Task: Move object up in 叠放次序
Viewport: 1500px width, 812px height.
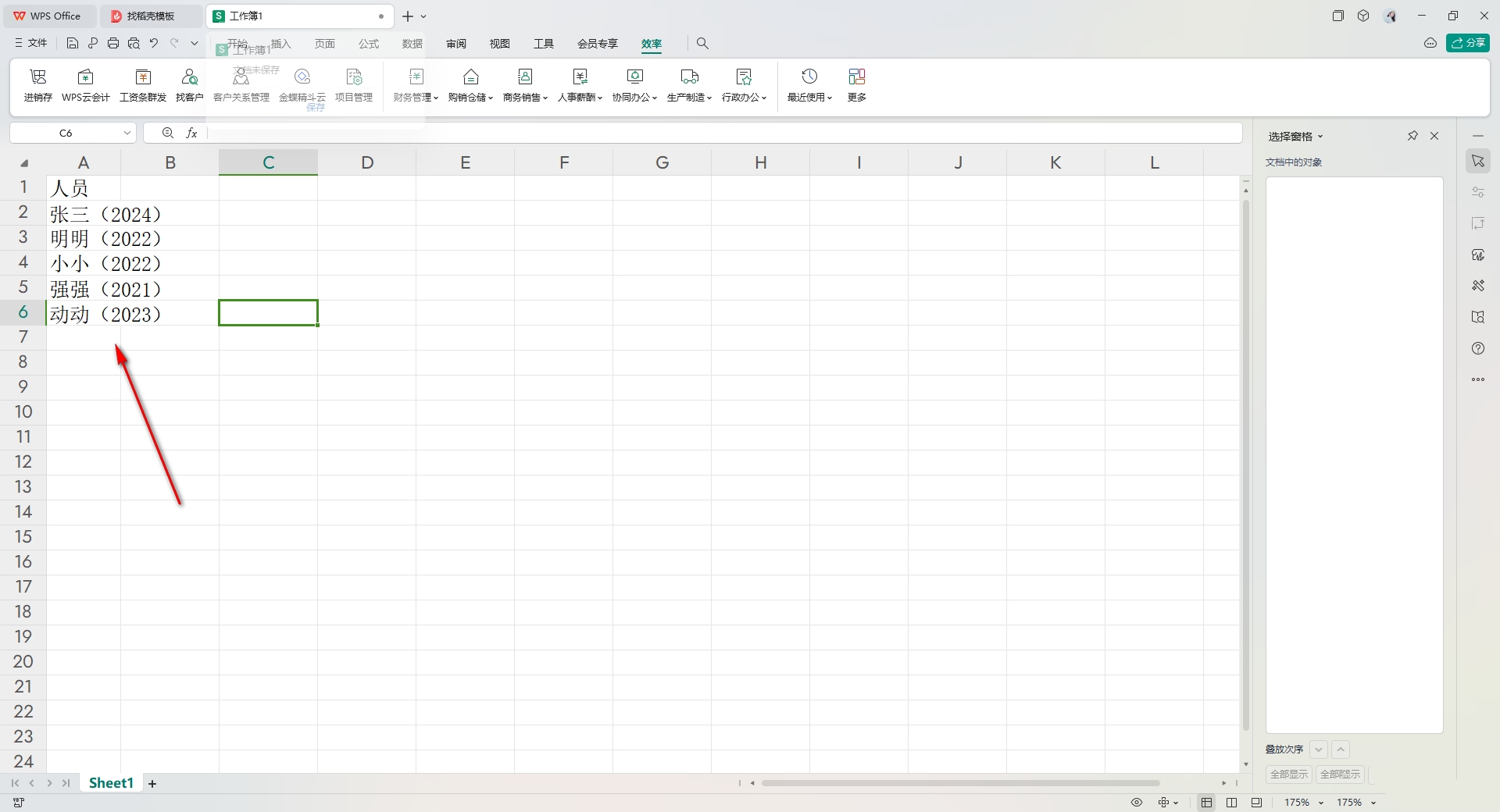Action: (x=1341, y=750)
